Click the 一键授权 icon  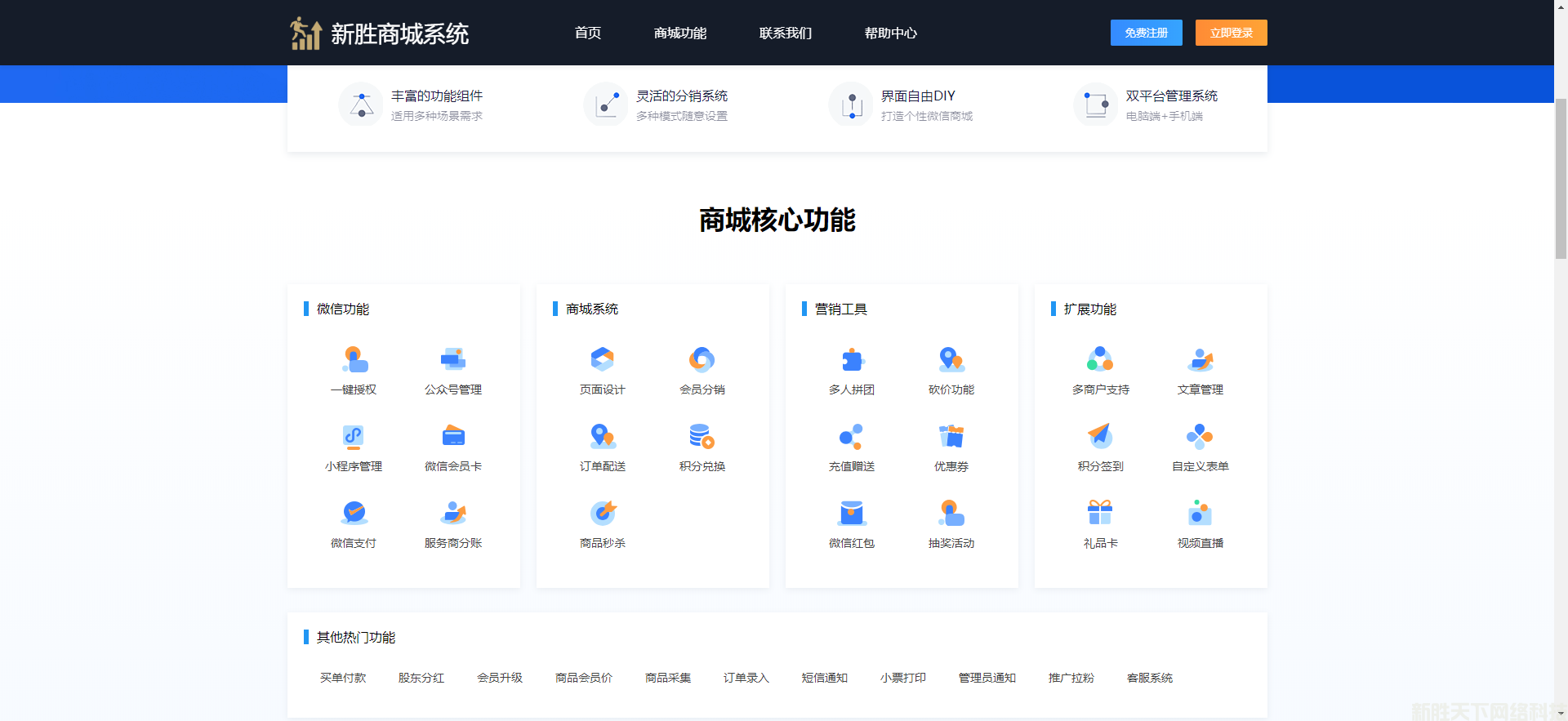[354, 359]
